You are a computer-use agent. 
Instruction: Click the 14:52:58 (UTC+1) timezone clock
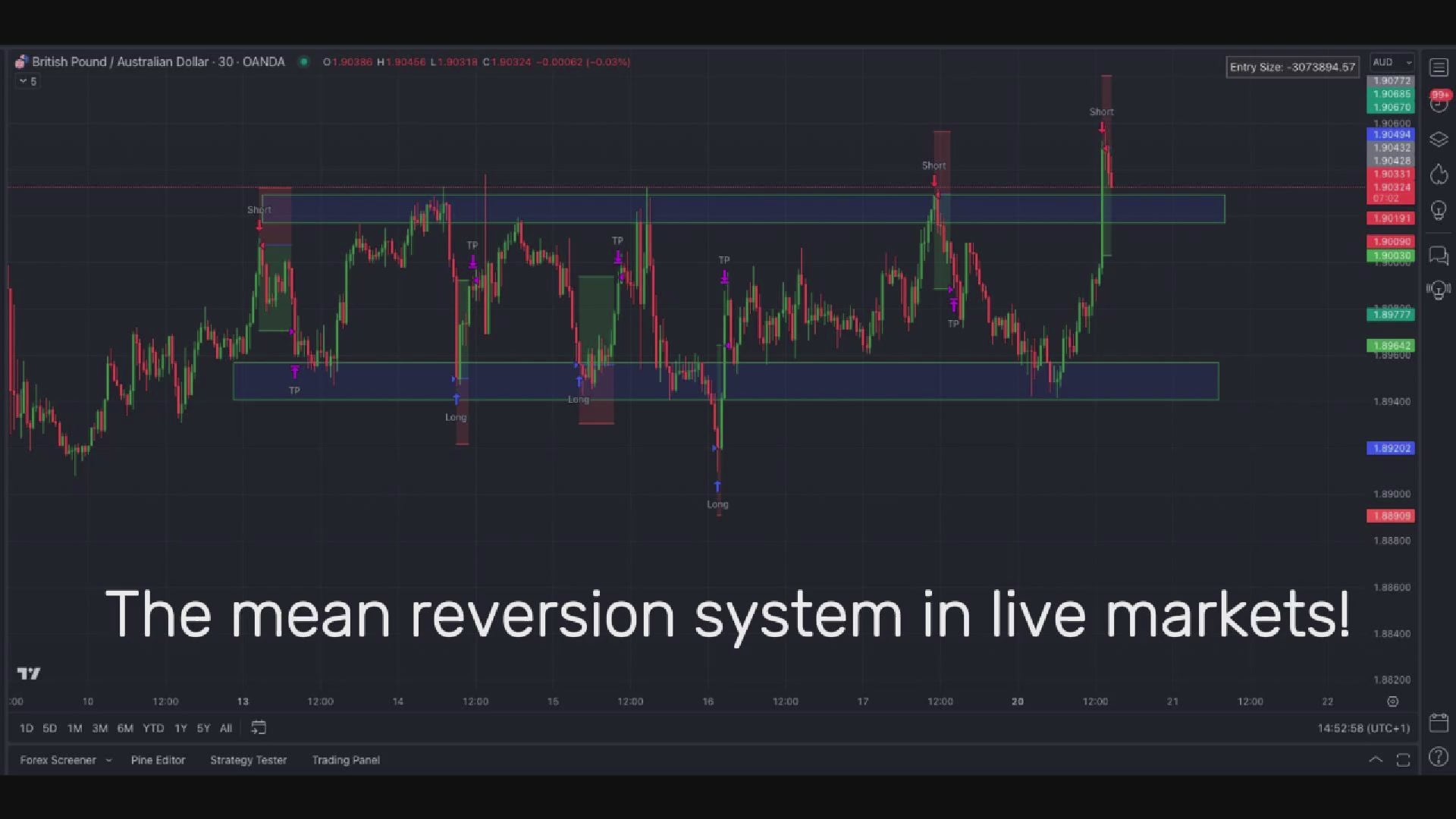(1363, 728)
